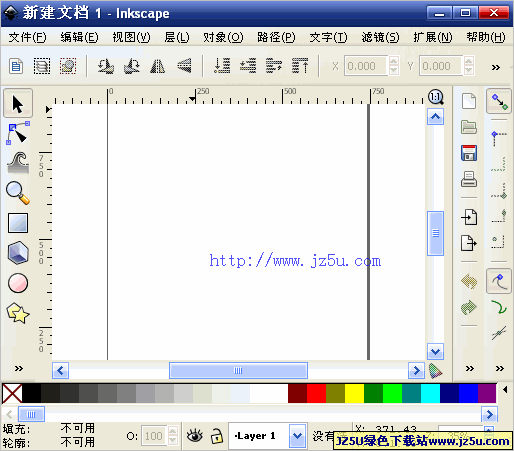Open the 帮助(H) menu
This screenshot has width=514, height=451.
[486, 37]
